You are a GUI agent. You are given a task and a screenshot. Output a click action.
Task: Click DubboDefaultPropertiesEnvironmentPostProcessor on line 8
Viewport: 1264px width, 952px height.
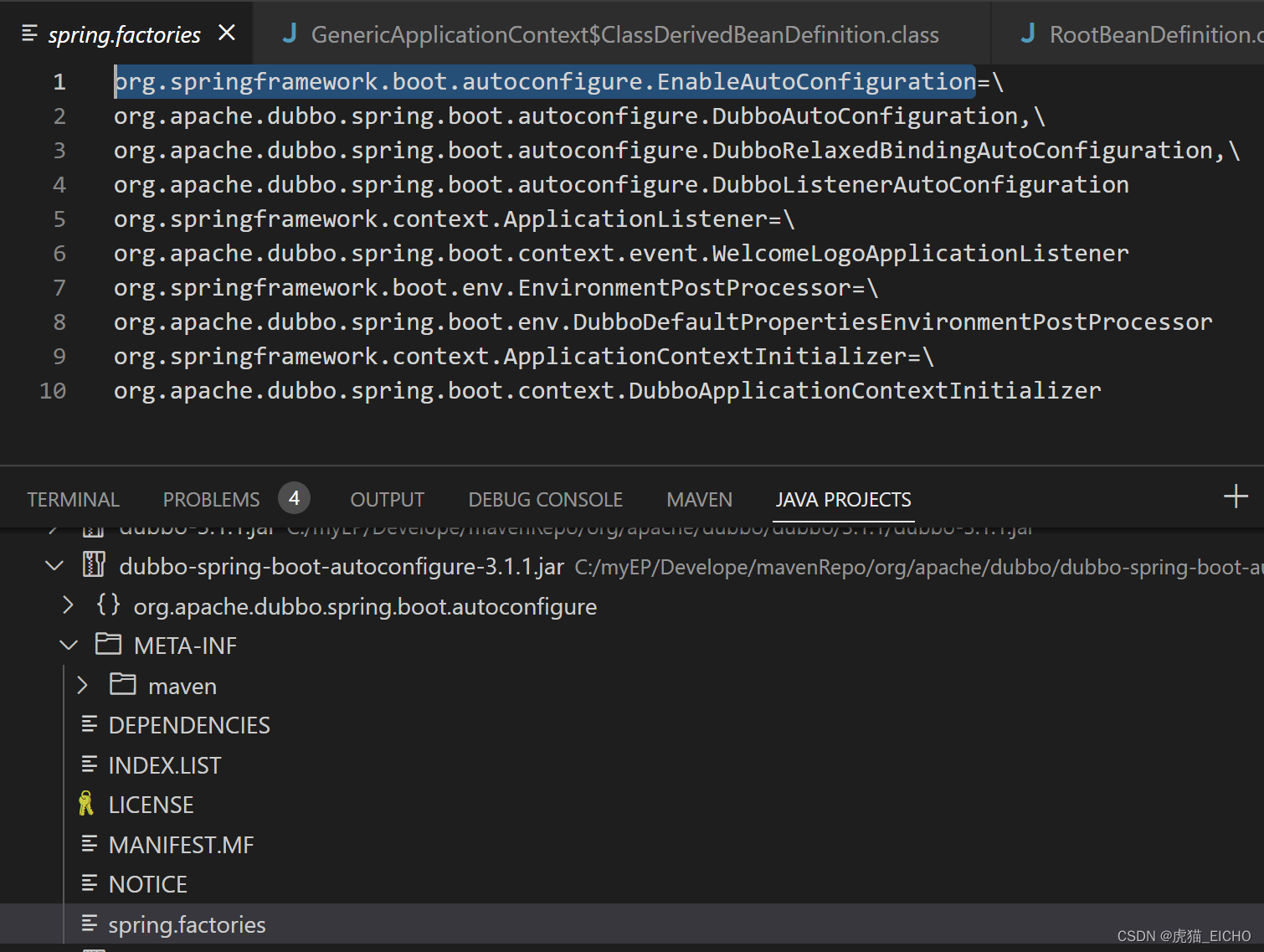(892, 322)
